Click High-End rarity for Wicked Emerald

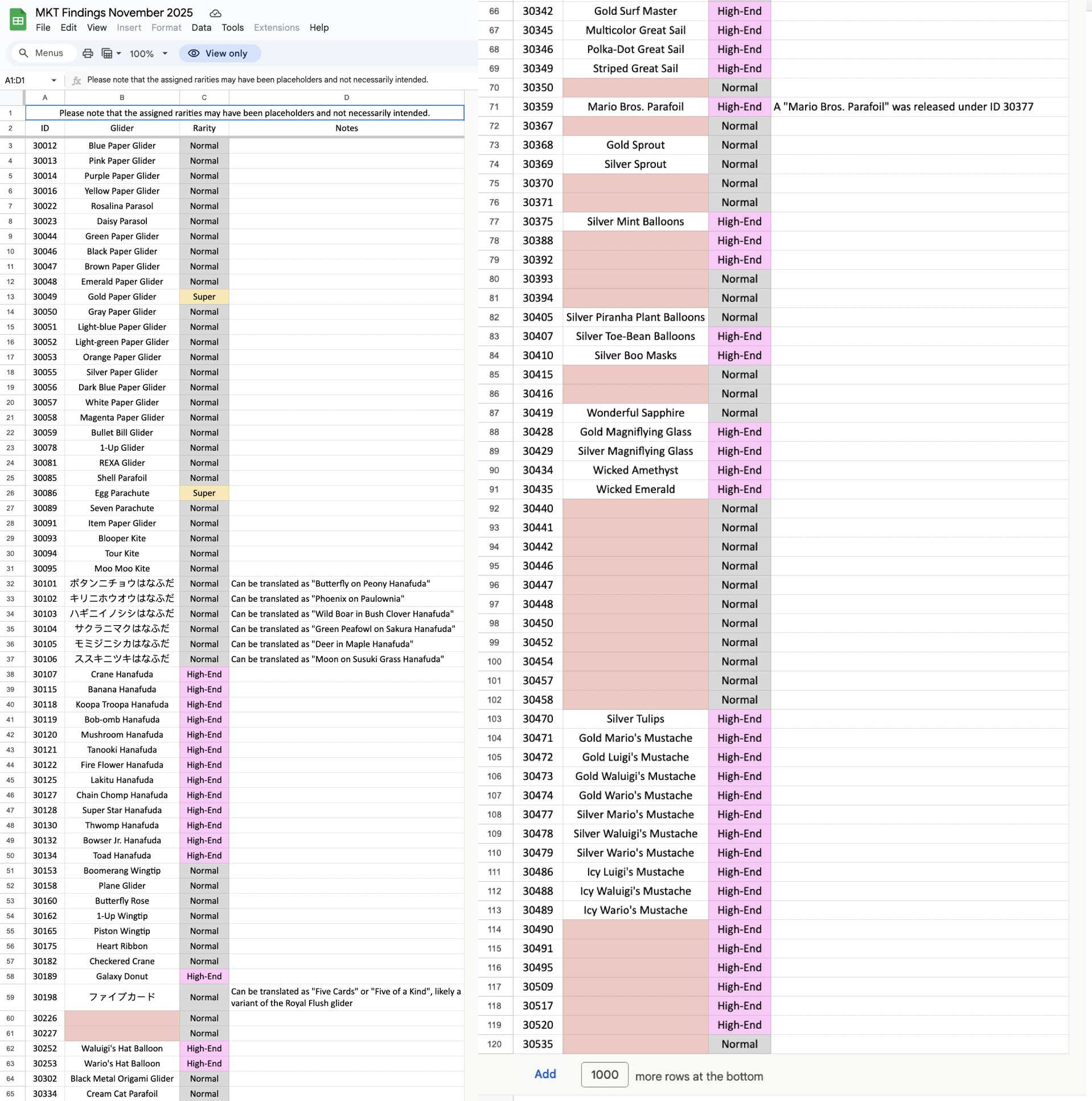[739, 489]
